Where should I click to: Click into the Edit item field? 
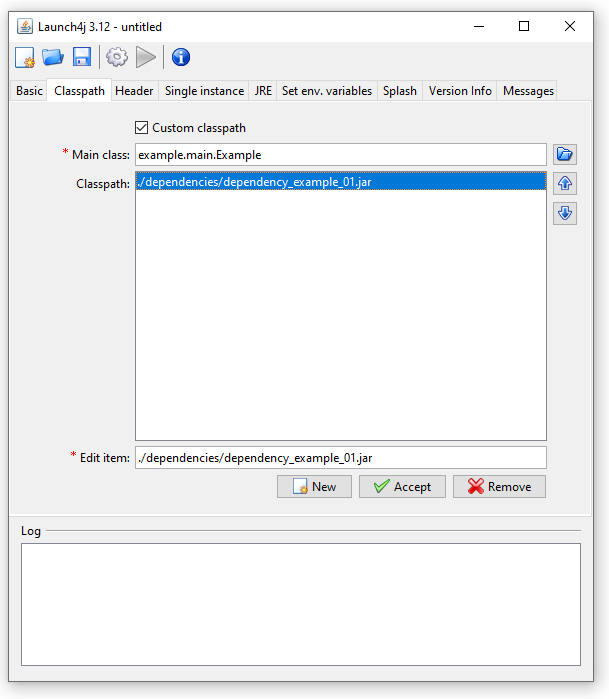341,458
